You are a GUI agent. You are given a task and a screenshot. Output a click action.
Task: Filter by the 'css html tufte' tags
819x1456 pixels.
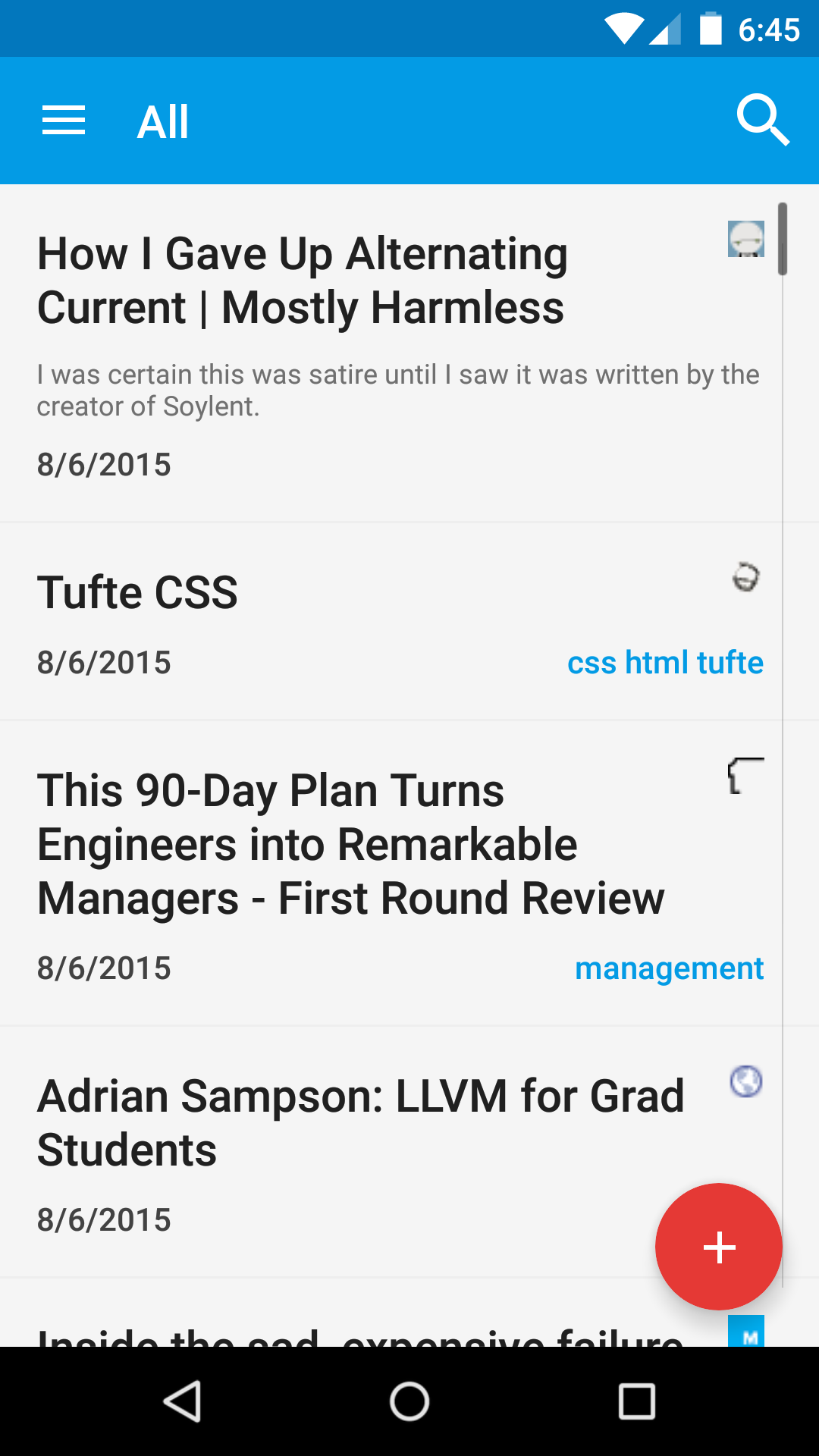click(665, 663)
